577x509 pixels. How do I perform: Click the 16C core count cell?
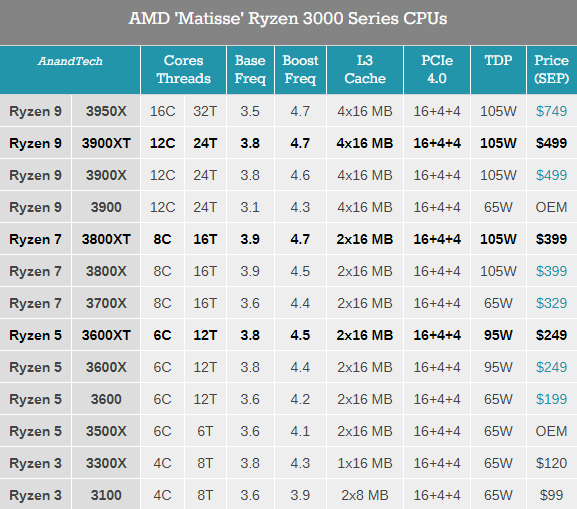[x=162, y=111]
